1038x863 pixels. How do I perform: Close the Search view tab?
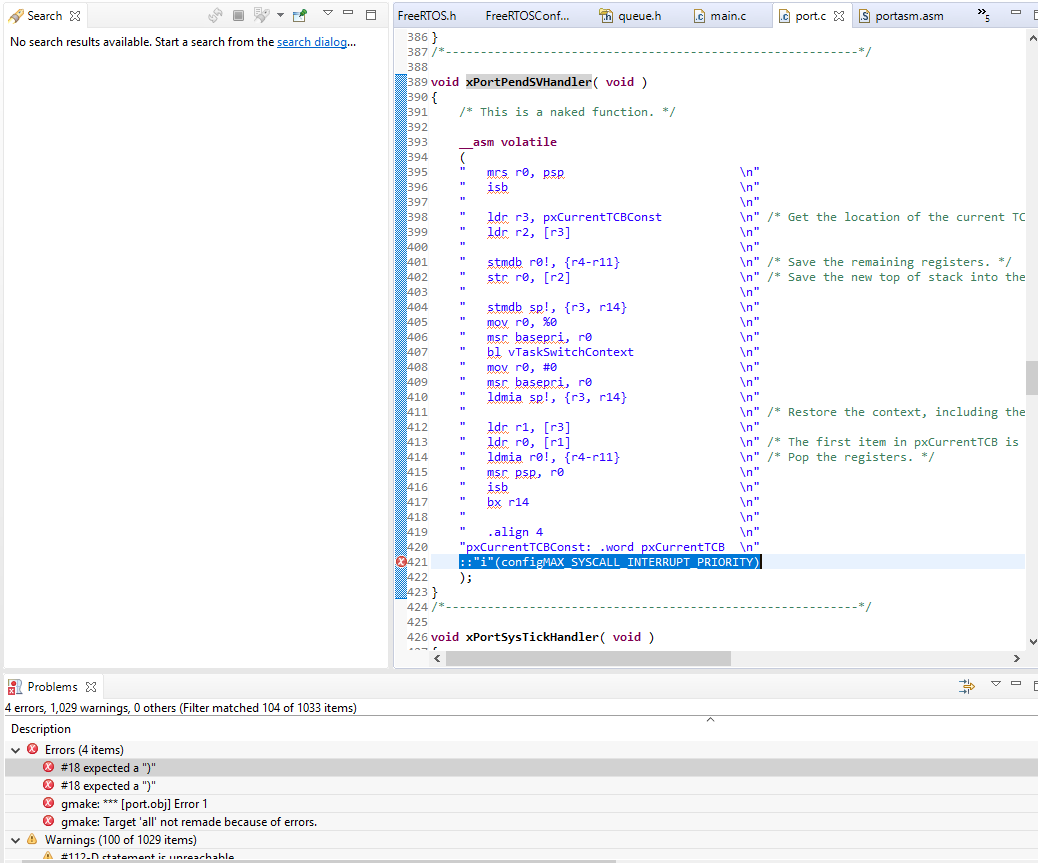(75, 16)
